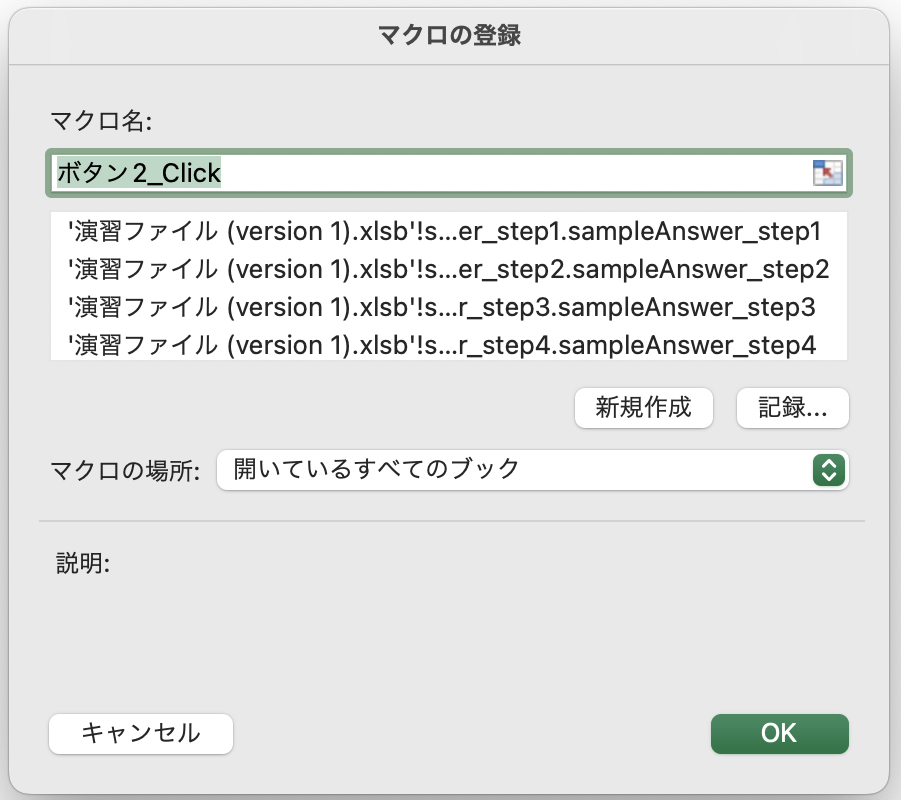Click the empty description area under 説明
901x800 pixels.
click(x=448, y=632)
